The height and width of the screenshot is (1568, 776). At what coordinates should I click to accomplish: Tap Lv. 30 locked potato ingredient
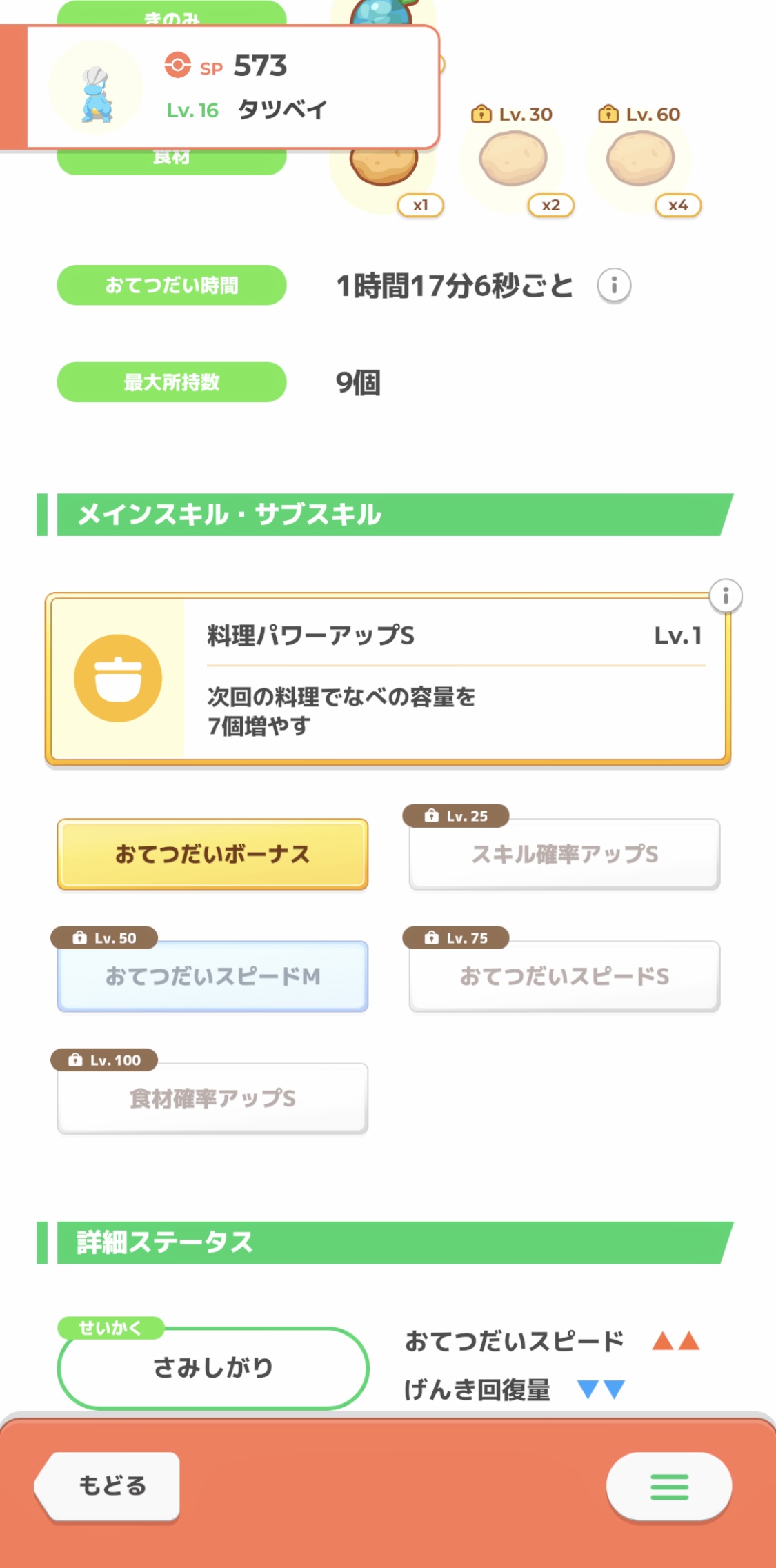(513, 159)
